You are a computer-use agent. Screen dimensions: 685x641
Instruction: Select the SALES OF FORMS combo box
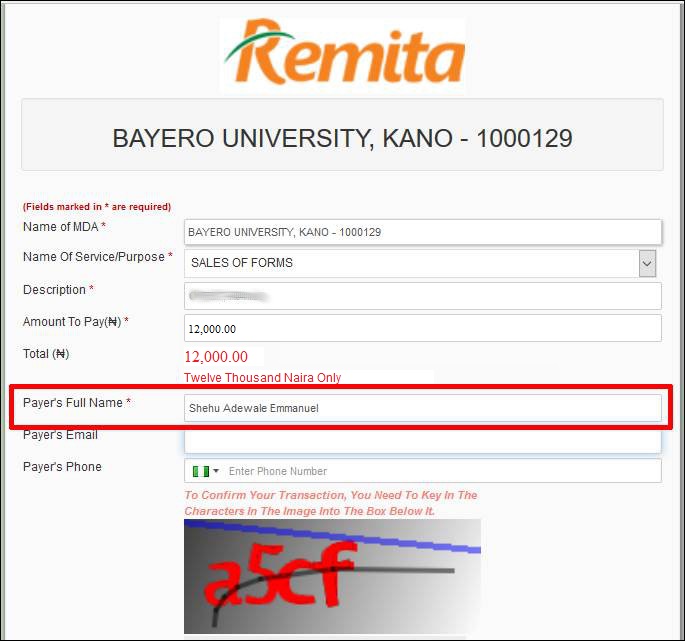click(x=422, y=263)
